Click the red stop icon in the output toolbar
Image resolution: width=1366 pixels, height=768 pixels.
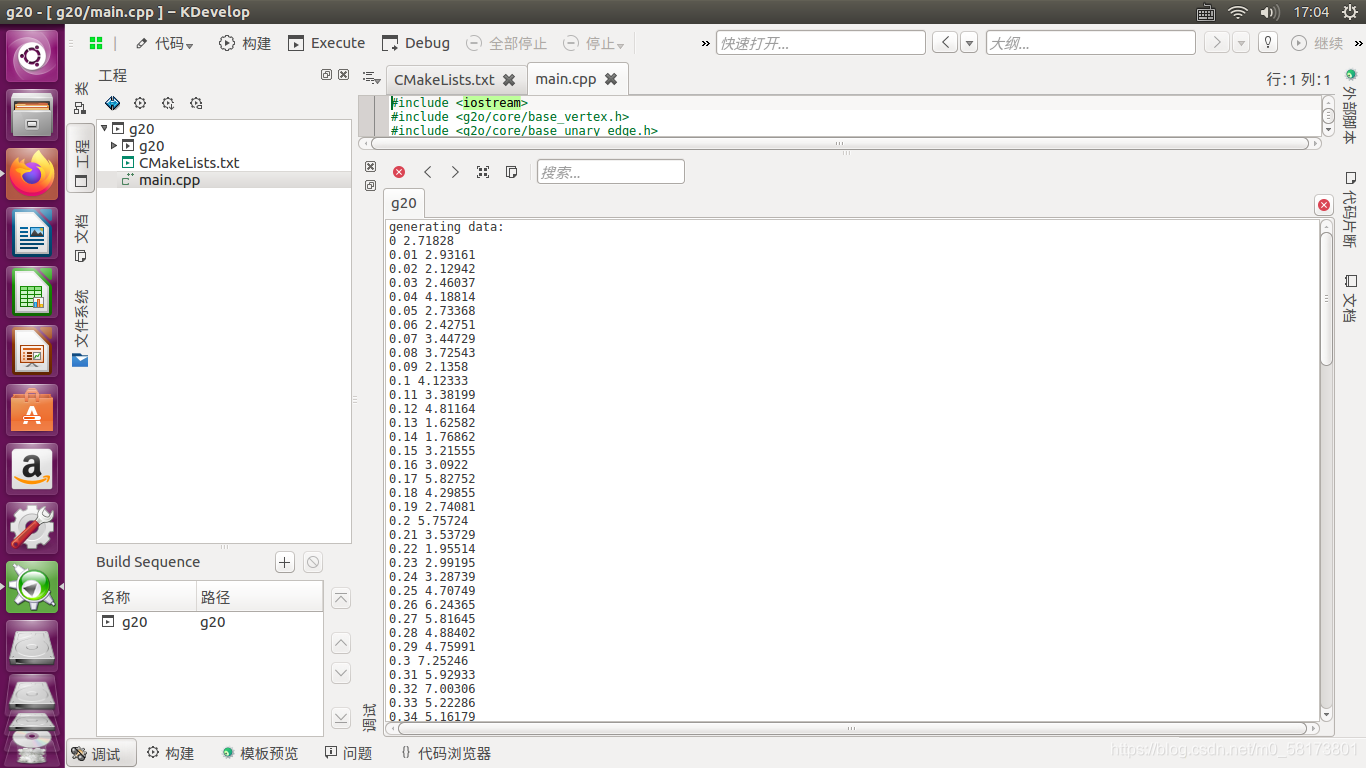399,172
